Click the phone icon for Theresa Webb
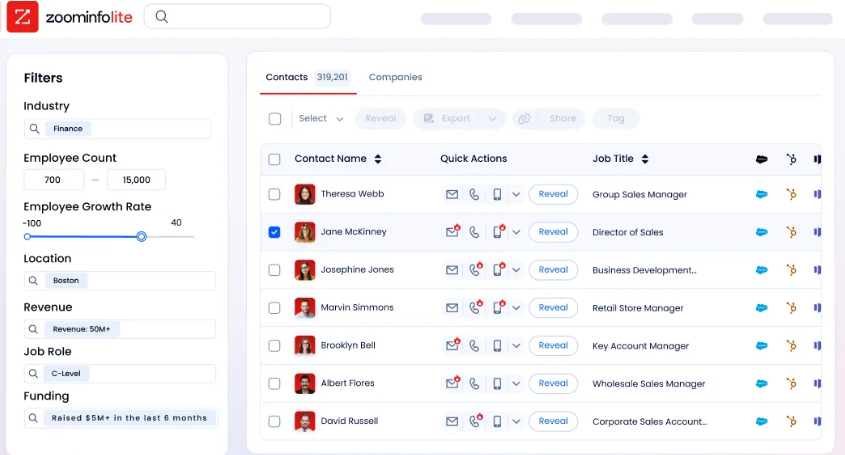The width and height of the screenshot is (845, 455). (x=474, y=194)
